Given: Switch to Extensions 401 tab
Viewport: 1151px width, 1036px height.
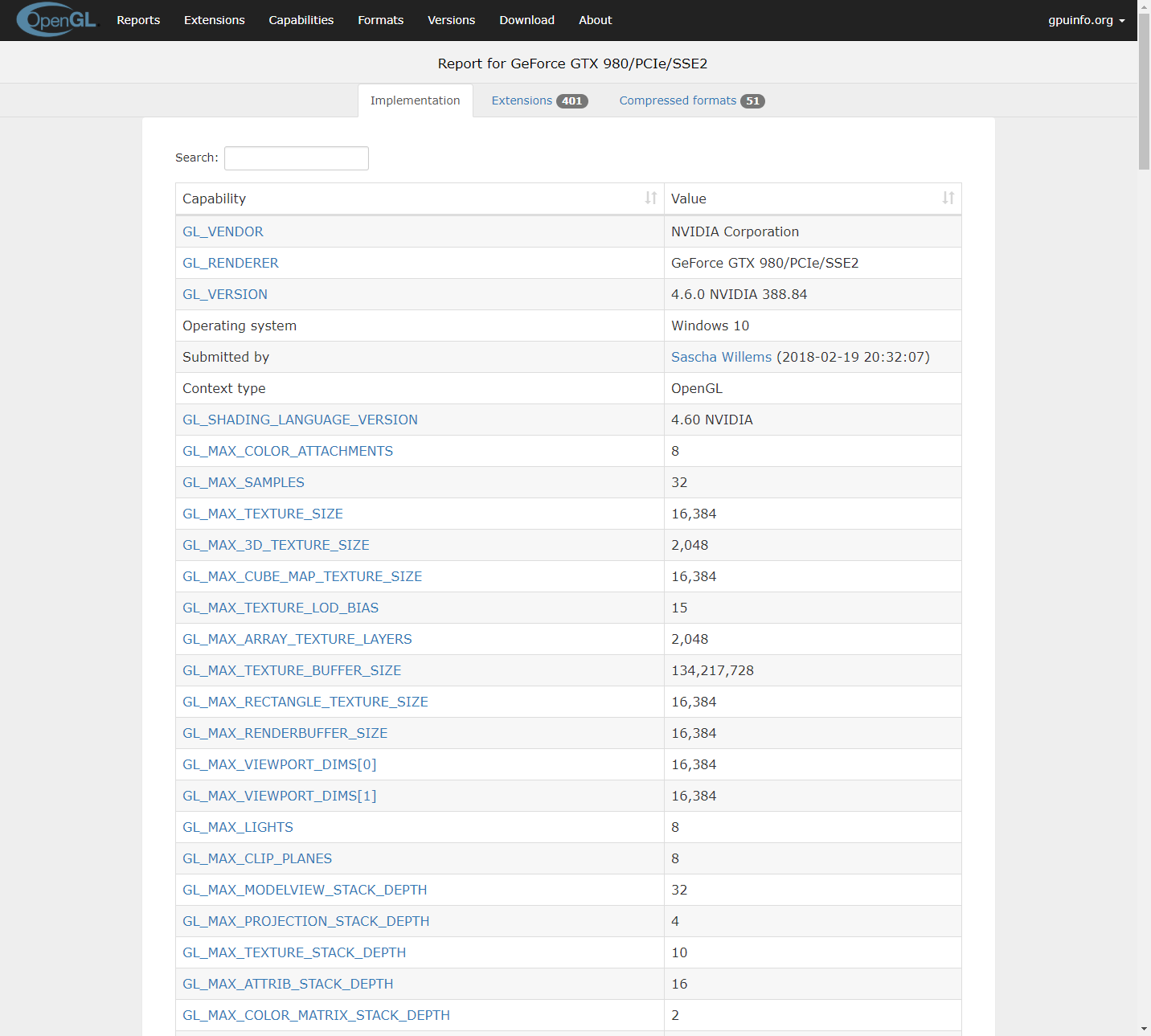Looking at the screenshot, I should 539,100.
